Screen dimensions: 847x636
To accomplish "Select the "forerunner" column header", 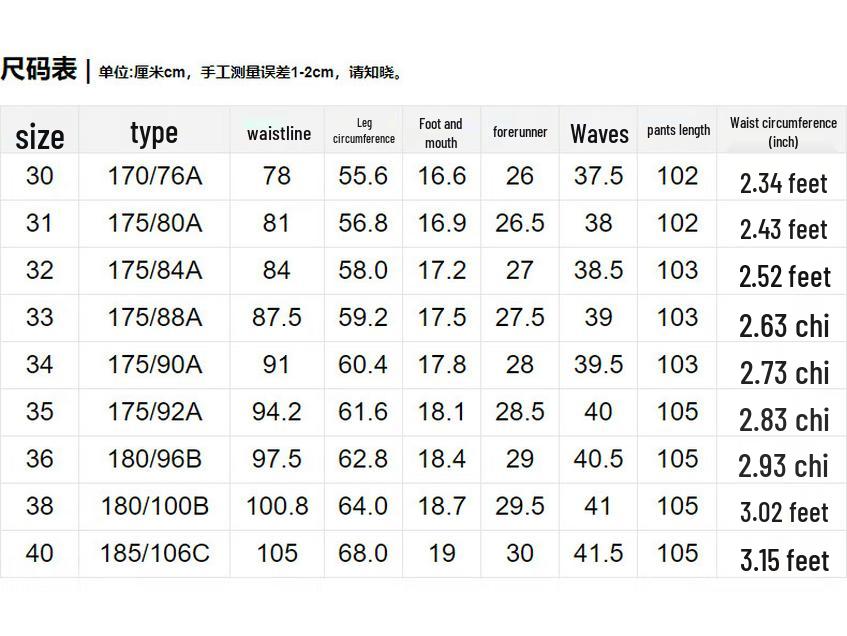I will tap(520, 132).
